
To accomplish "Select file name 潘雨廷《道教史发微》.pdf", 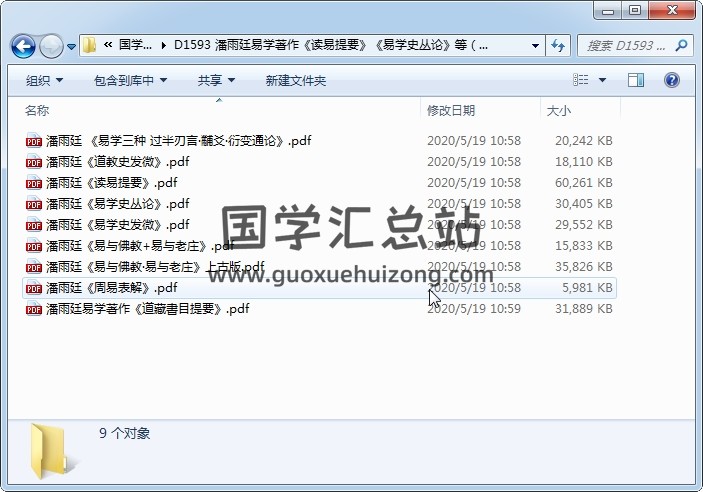I will (x=117, y=162).
